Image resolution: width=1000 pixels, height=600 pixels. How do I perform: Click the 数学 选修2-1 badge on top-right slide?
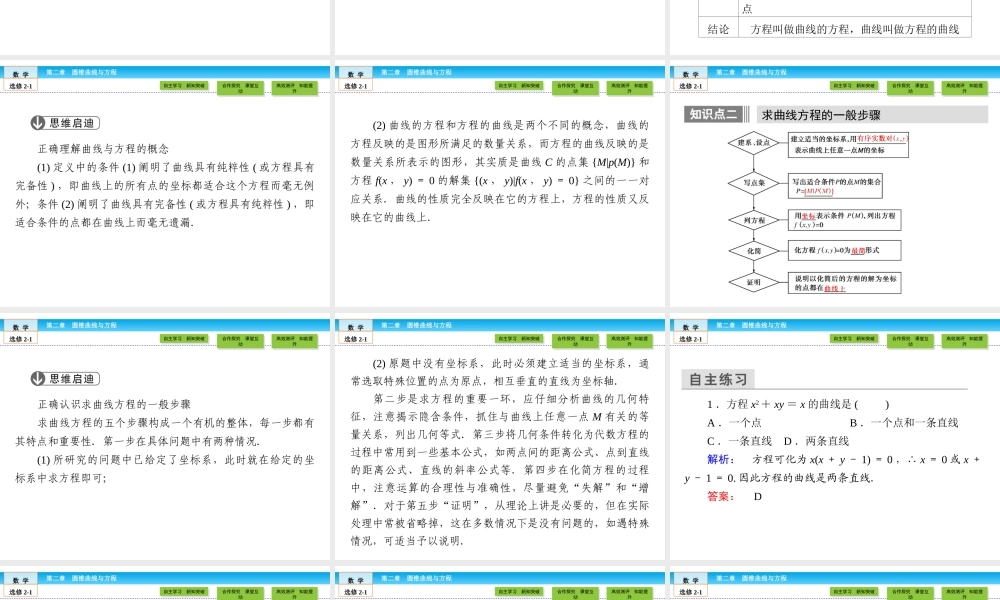point(691,78)
